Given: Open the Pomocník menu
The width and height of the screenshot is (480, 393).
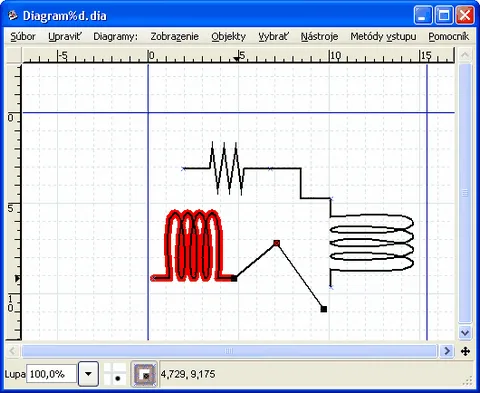Looking at the screenshot, I should click(x=449, y=36).
